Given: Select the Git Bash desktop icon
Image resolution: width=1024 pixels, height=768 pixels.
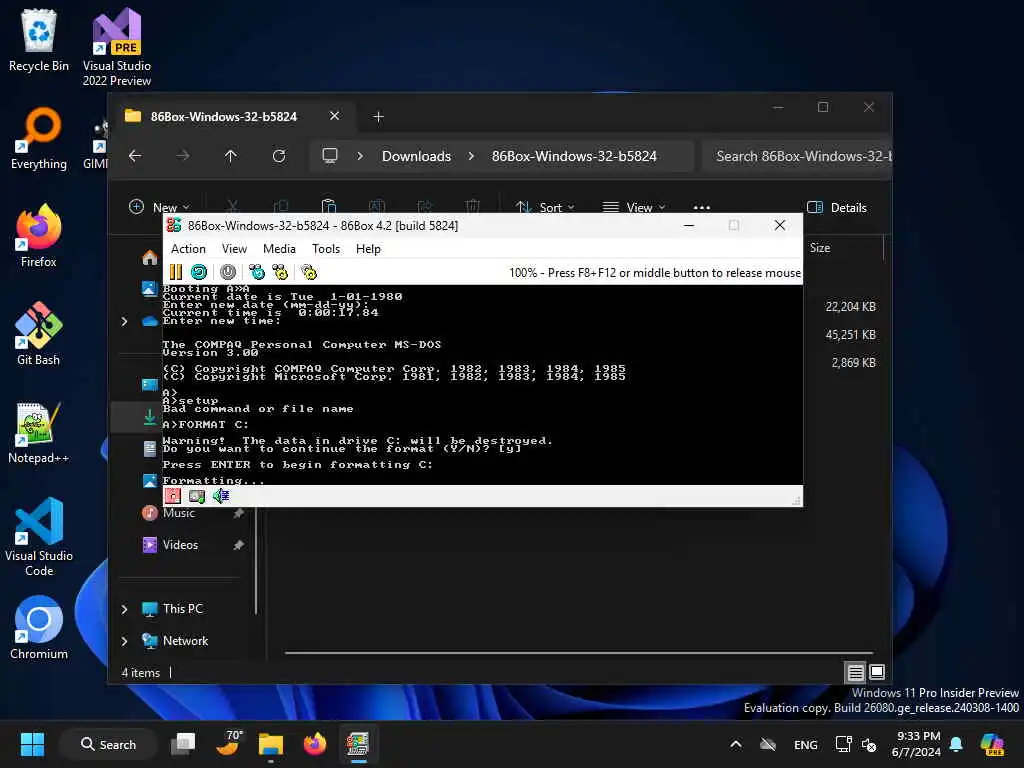Looking at the screenshot, I should coord(39,334).
